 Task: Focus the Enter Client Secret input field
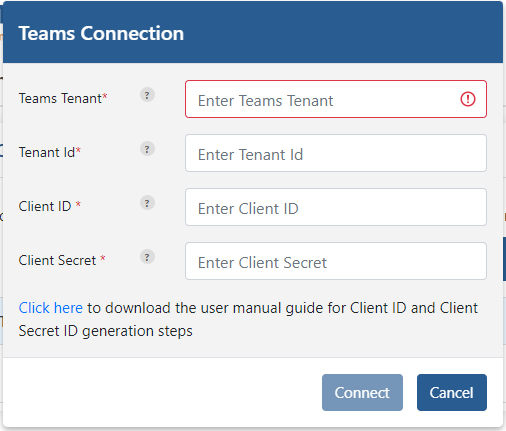(336, 261)
